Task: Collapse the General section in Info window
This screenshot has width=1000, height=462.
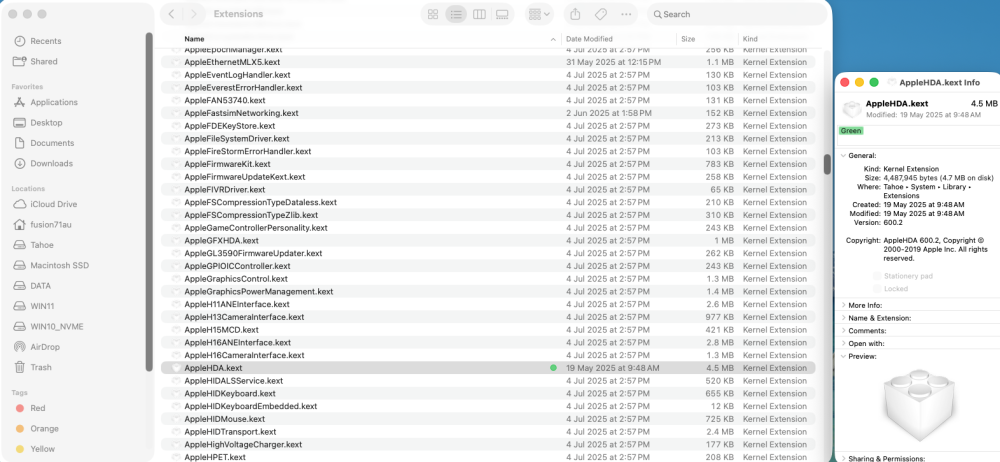Action: pos(844,156)
